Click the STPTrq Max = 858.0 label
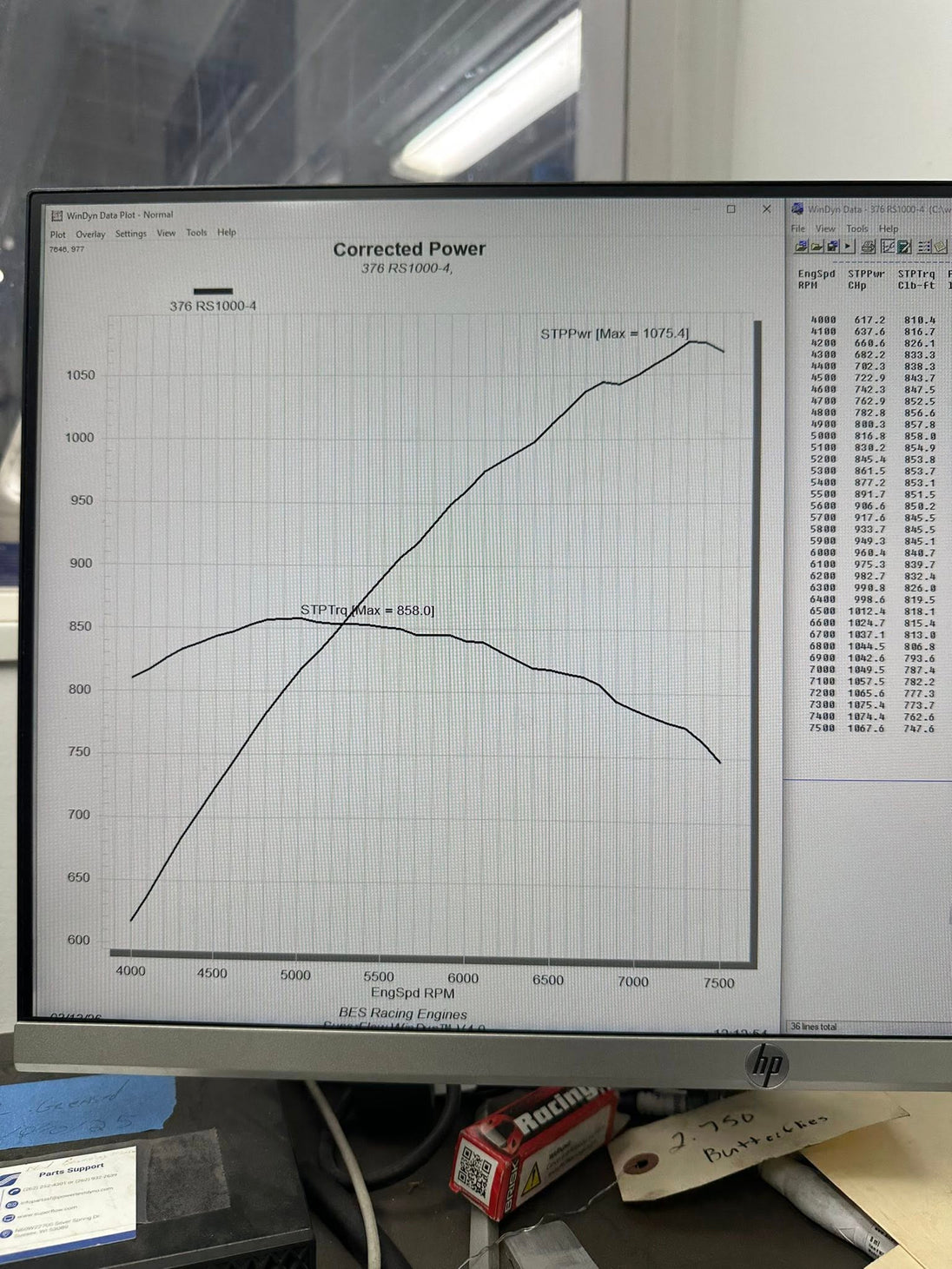Viewport: 952px width, 1269px height. (367, 611)
